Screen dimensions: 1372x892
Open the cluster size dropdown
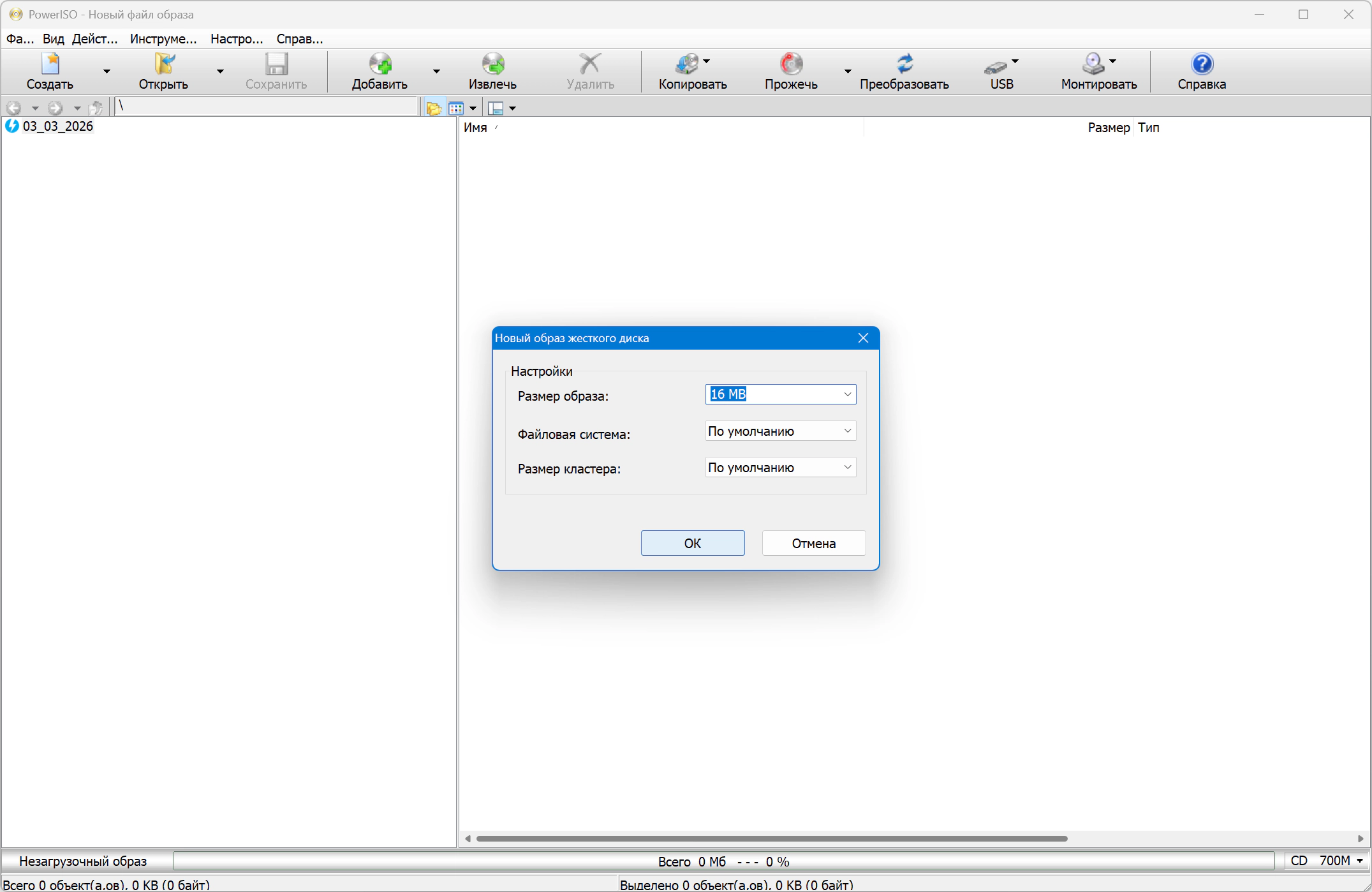click(x=847, y=468)
